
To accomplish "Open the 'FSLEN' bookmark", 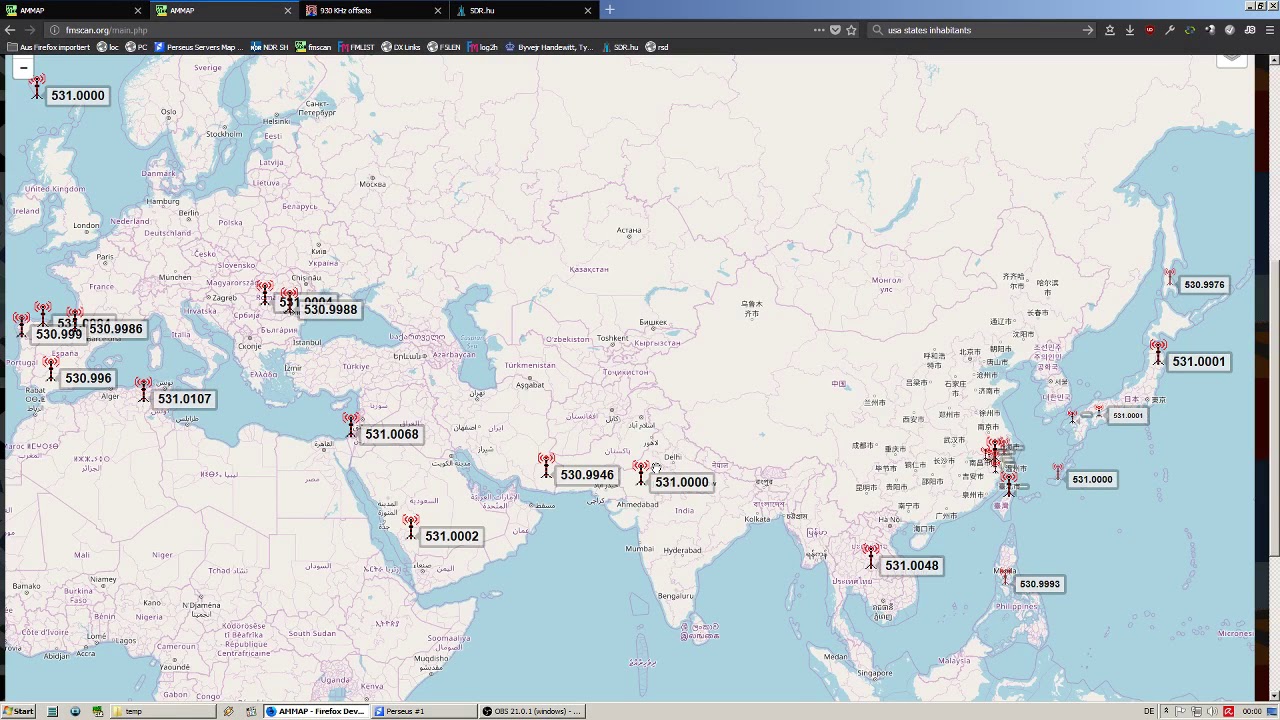I will [x=444, y=47].
